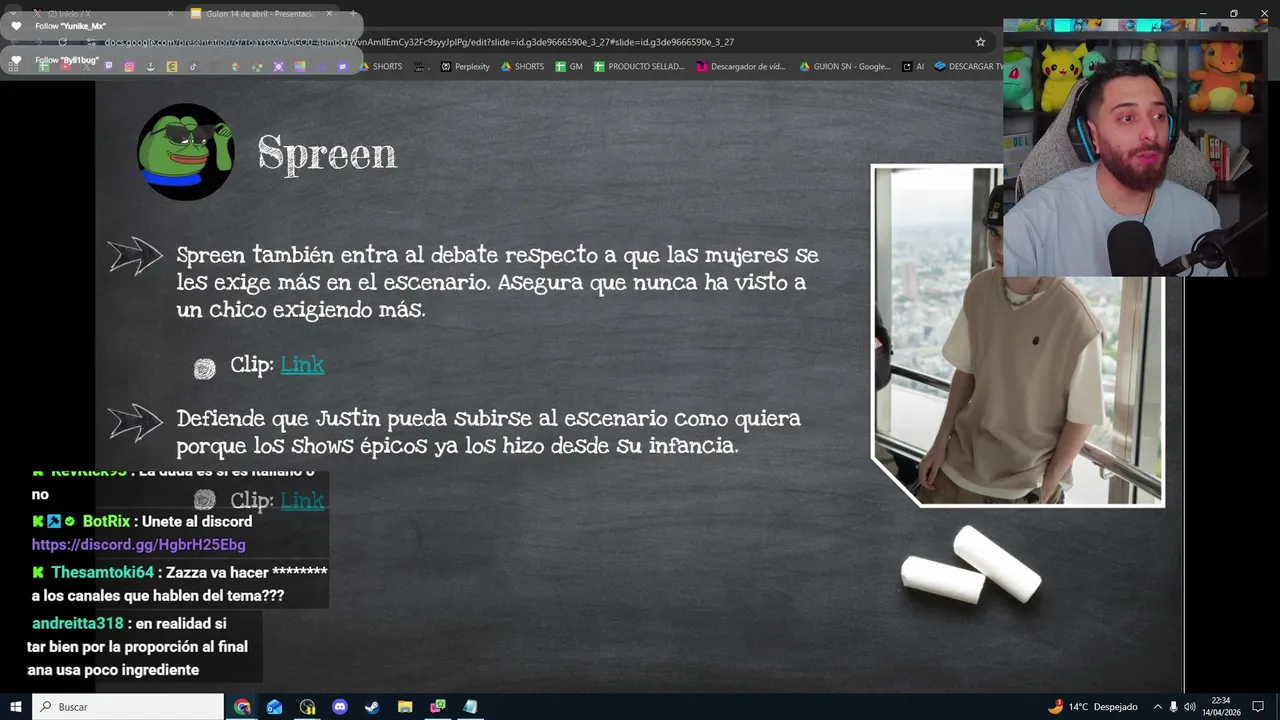Open the 'PRODUCTO SELLAD...' bookmark
Screen dimensions: 1280x720
(x=639, y=67)
